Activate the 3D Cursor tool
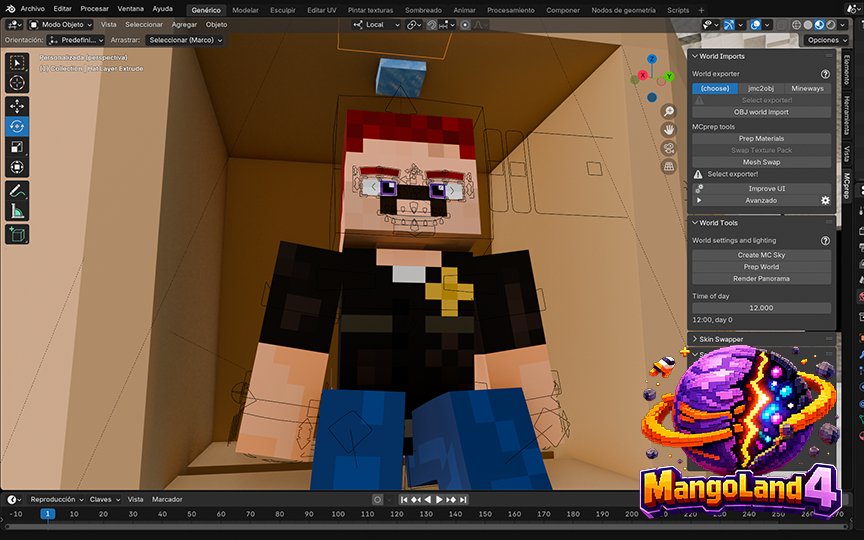This screenshot has height=540, width=864. tap(17, 83)
